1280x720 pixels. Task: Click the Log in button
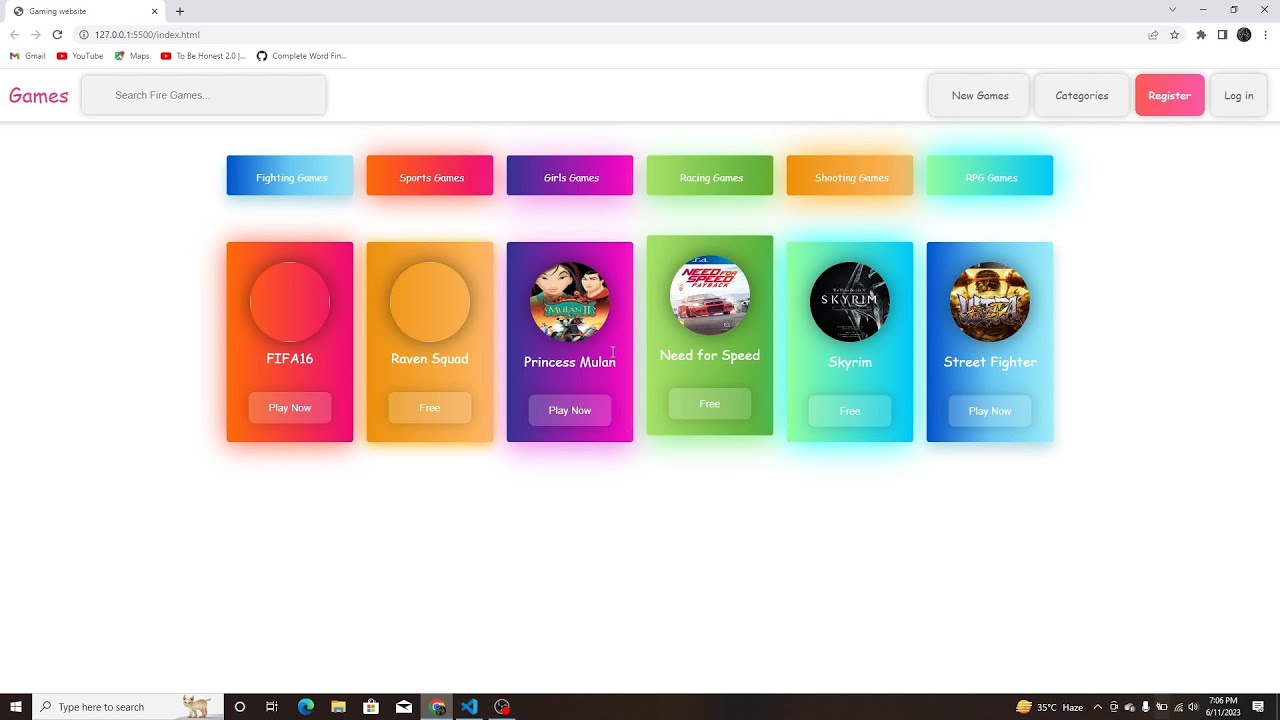[x=1239, y=95]
